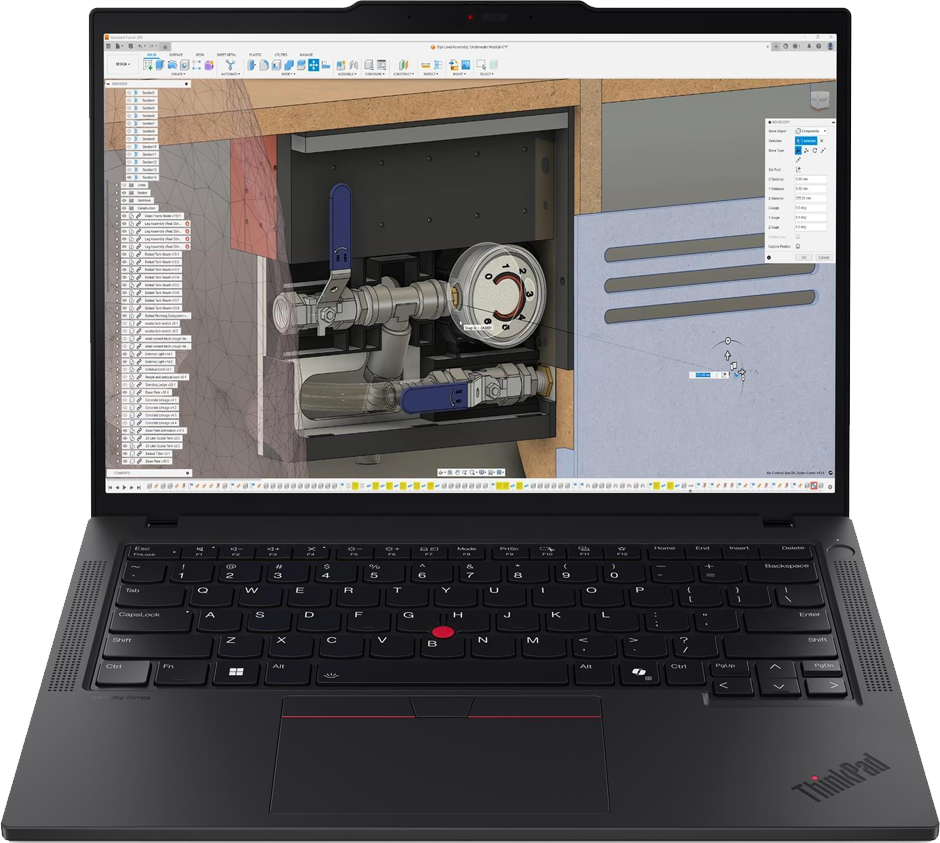Toggle visibility of the Clean Frame Model component

pos(123,215)
